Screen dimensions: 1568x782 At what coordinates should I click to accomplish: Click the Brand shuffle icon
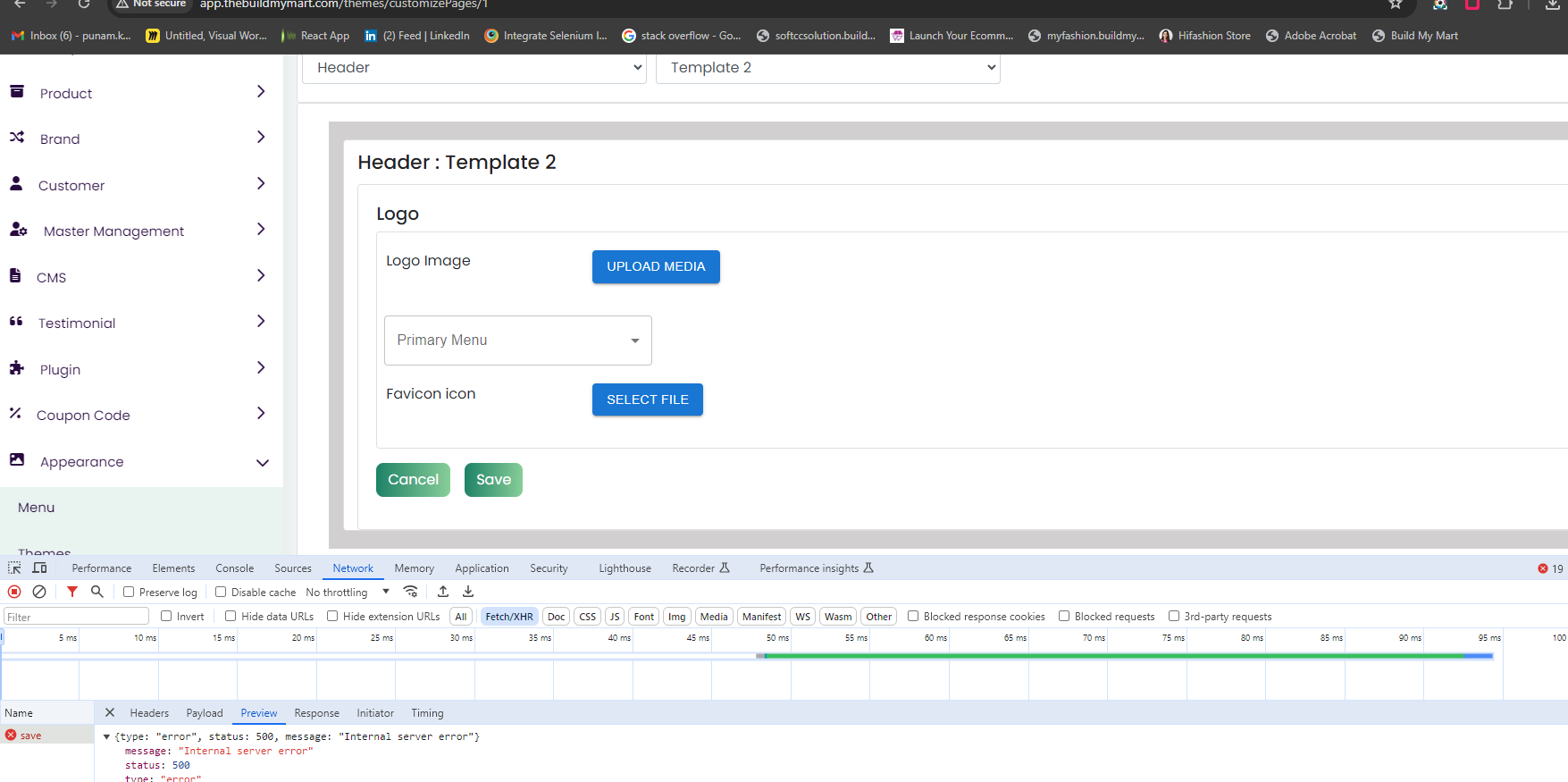(17, 137)
